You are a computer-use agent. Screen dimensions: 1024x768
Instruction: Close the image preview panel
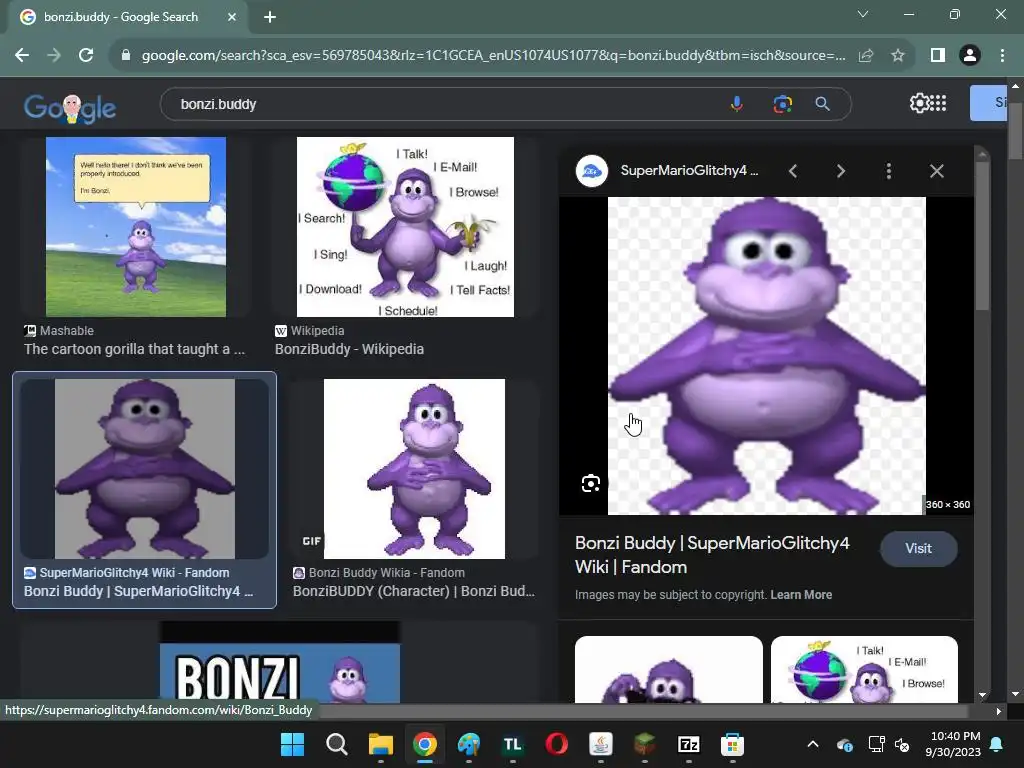tap(936, 171)
